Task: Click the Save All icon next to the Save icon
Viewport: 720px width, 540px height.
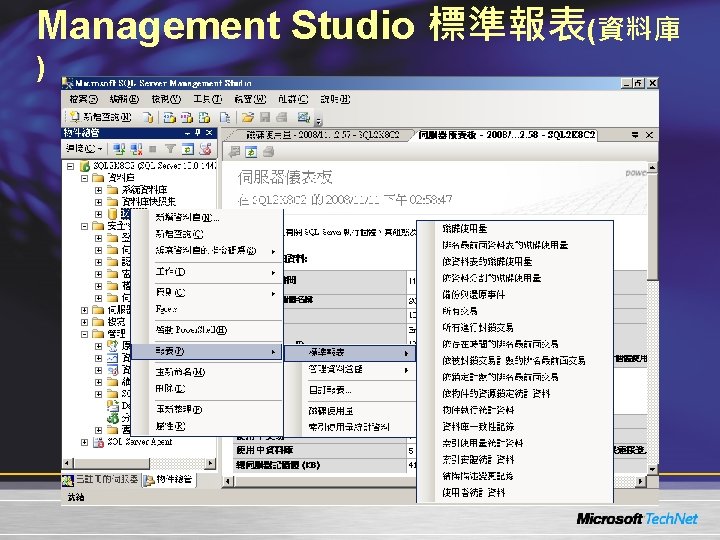Action: 281,118
